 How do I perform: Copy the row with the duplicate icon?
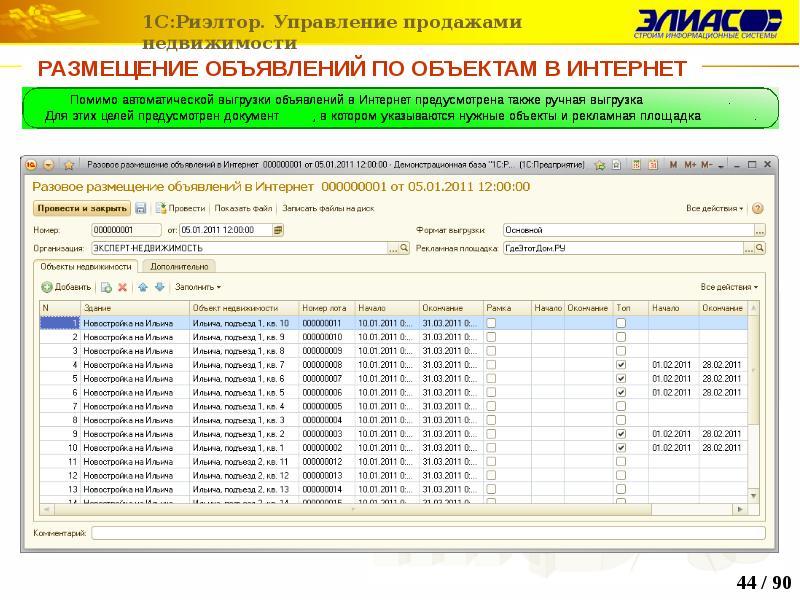[x=106, y=287]
